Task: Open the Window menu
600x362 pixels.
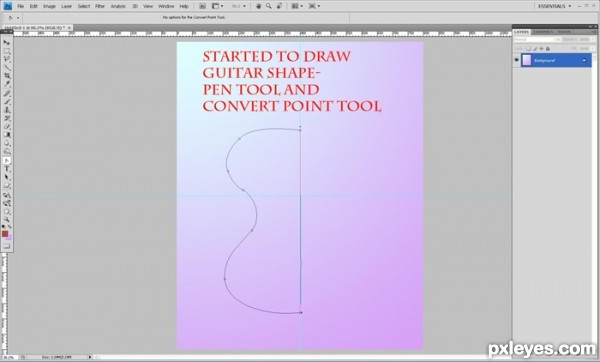Action: pos(166,6)
